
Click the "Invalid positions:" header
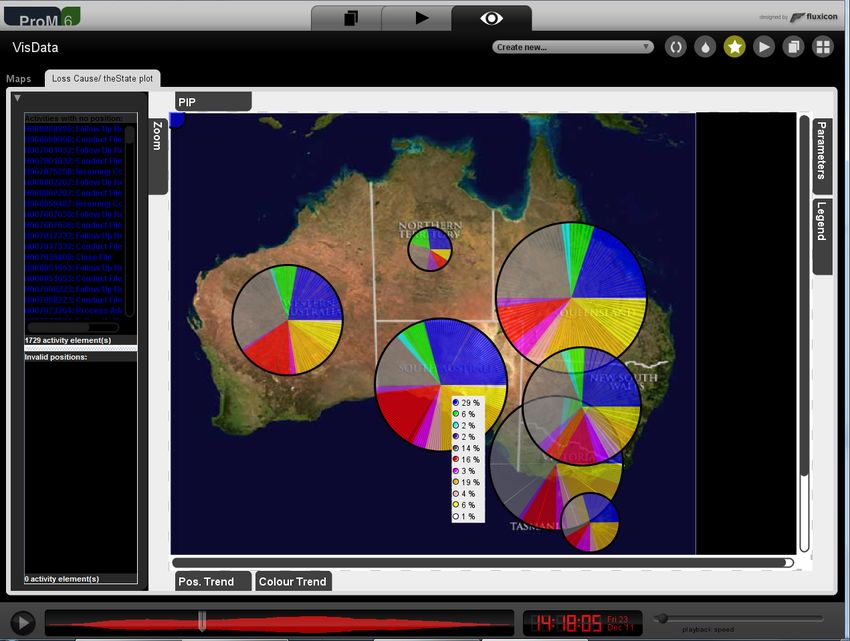coord(56,357)
